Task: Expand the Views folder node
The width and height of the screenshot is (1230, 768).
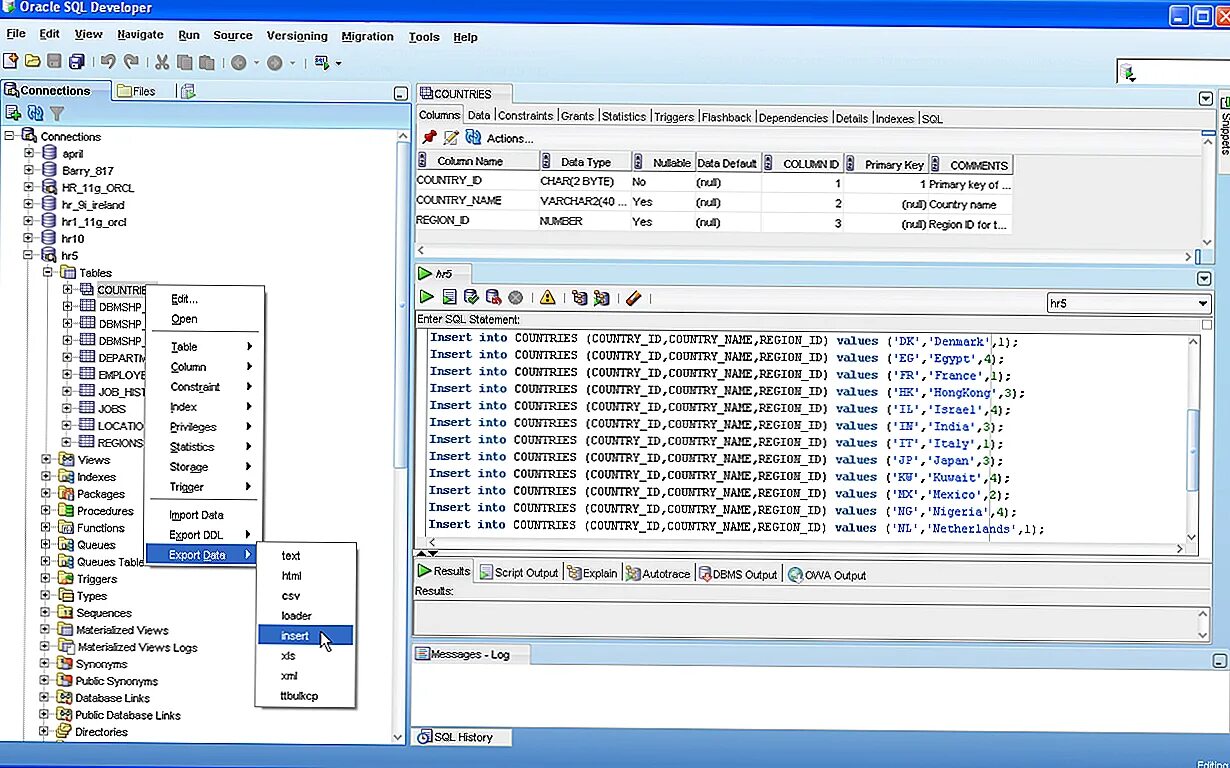Action: coord(46,459)
